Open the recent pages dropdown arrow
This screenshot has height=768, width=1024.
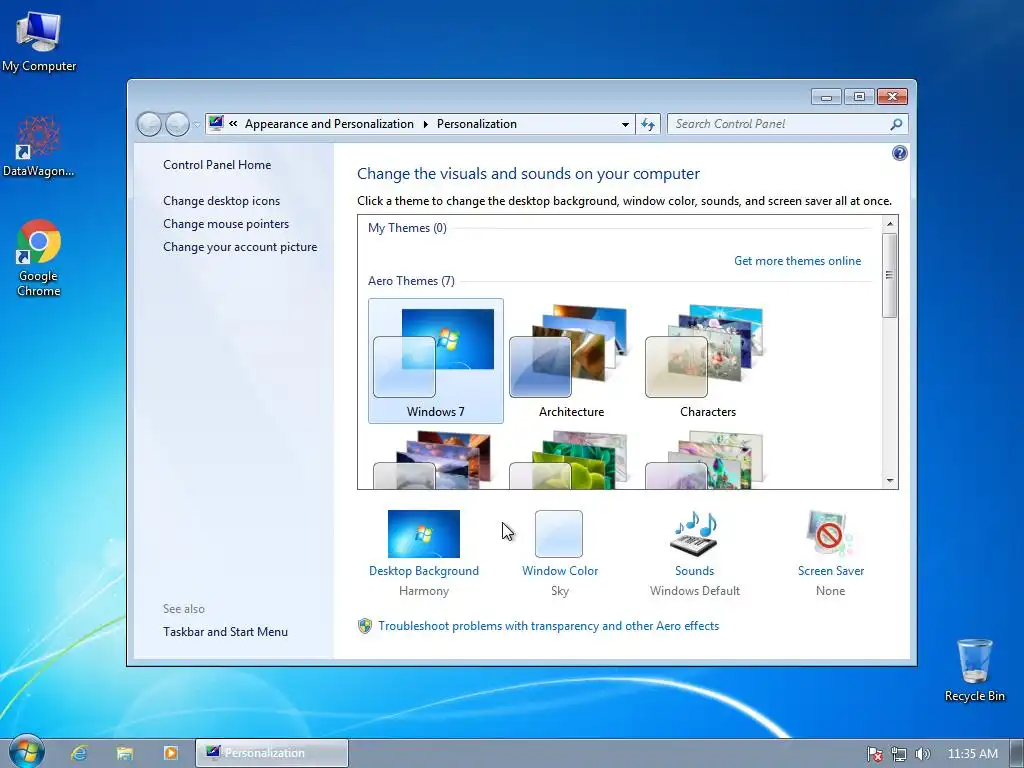pyautogui.click(x=197, y=124)
